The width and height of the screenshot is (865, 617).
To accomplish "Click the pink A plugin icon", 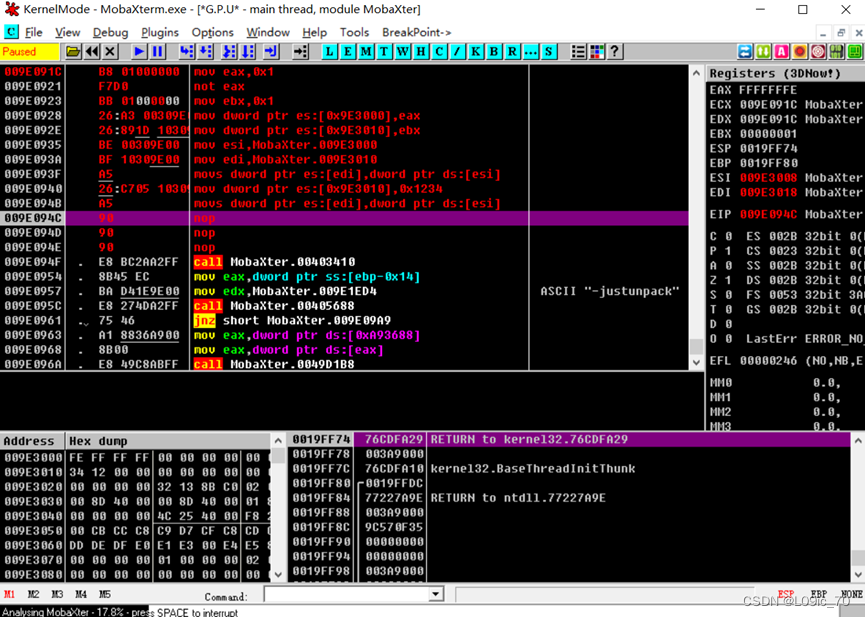I will 781,52.
